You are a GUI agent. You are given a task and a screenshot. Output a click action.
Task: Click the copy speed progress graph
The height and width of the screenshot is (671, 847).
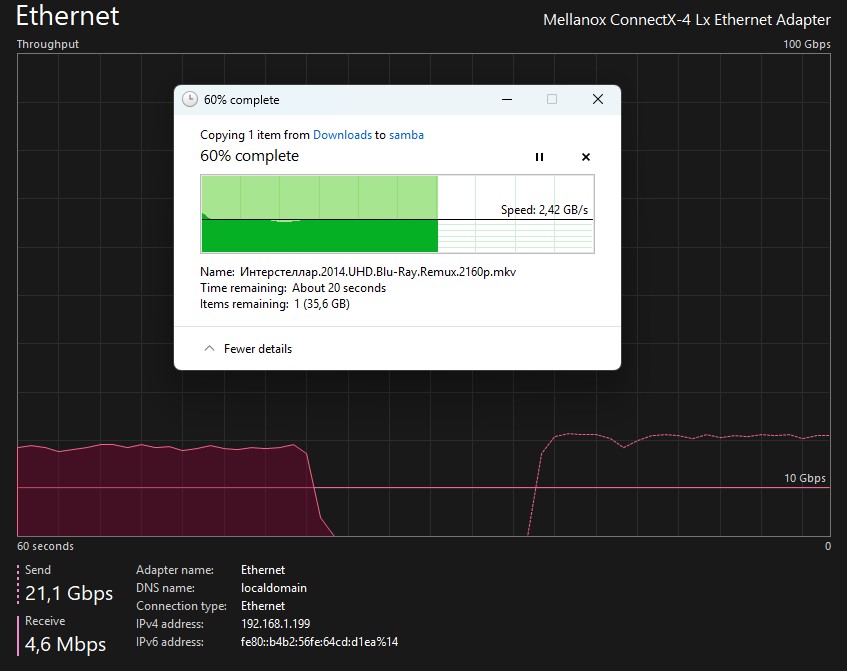pos(398,214)
